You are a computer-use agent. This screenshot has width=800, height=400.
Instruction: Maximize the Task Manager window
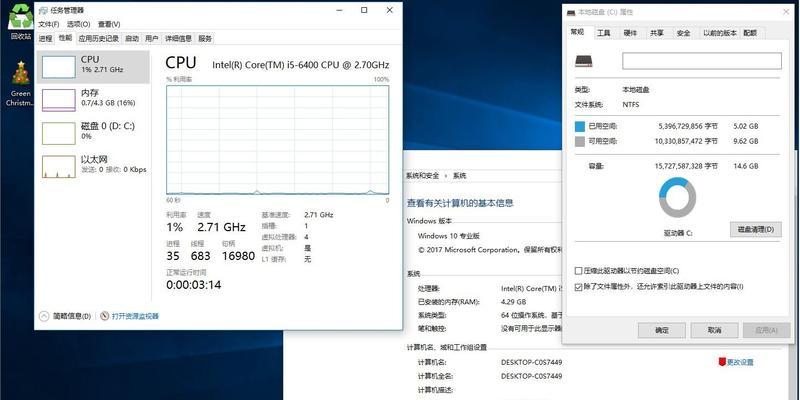click(364, 10)
